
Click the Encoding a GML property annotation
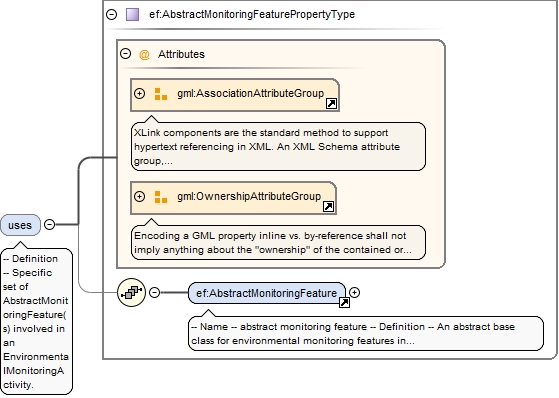[278, 243]
